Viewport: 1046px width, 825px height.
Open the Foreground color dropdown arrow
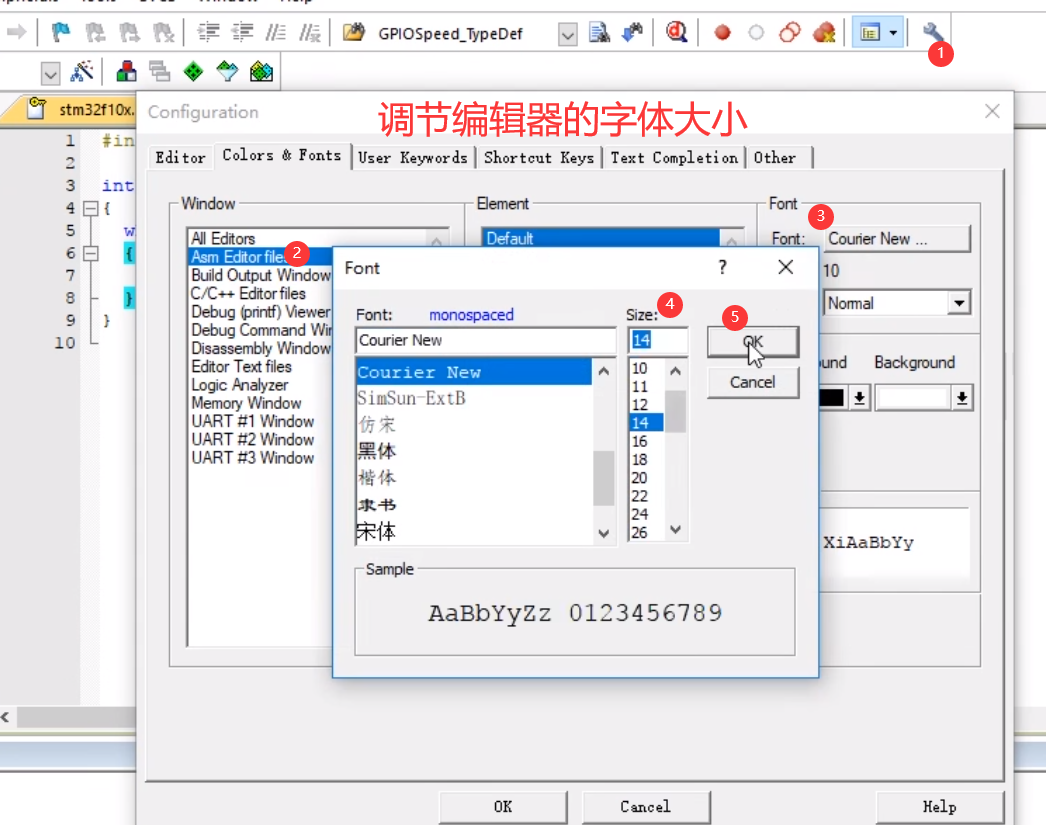(x=859, y=398)
